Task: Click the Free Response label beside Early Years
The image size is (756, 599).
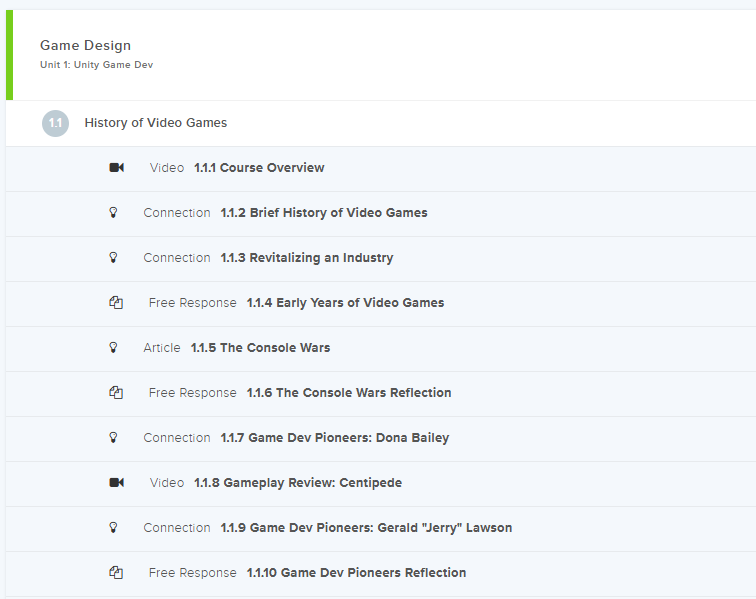Action: click(x=192, y=302)
